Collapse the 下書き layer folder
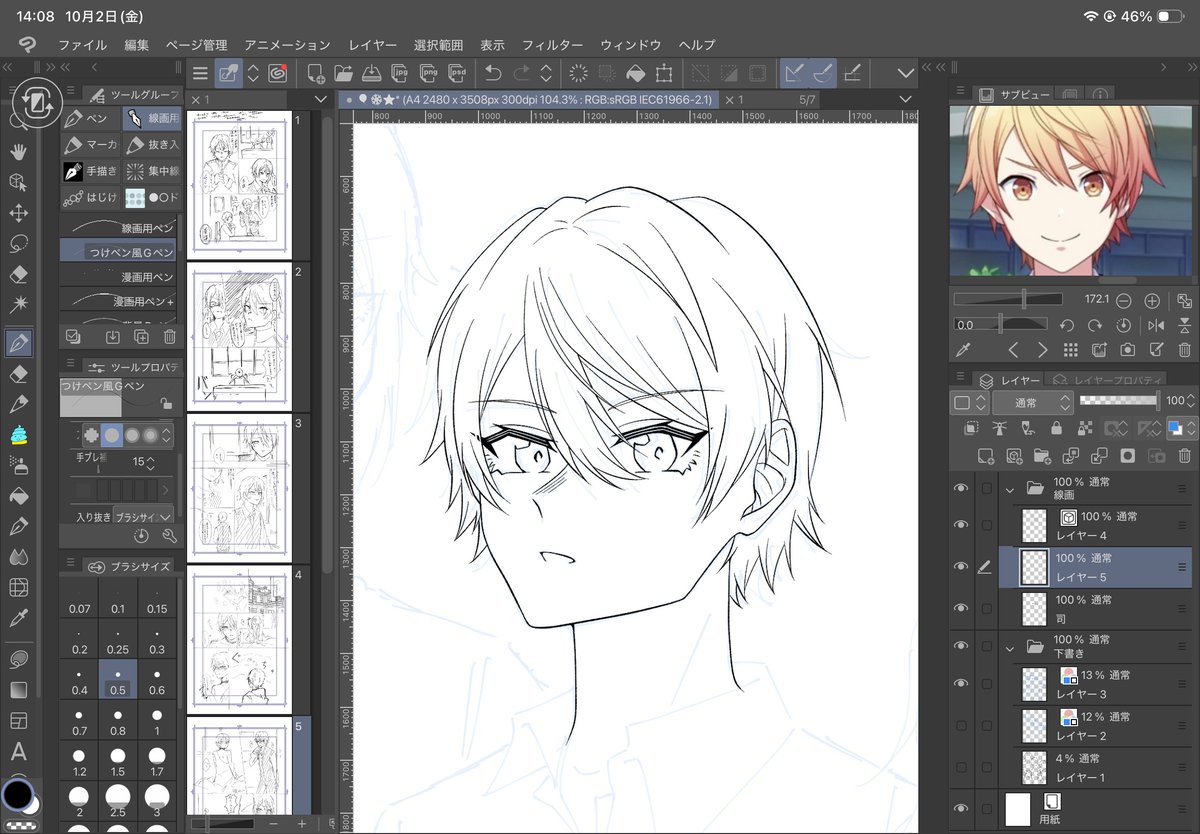The image size is (1200, 834). tap(1010, 647)
